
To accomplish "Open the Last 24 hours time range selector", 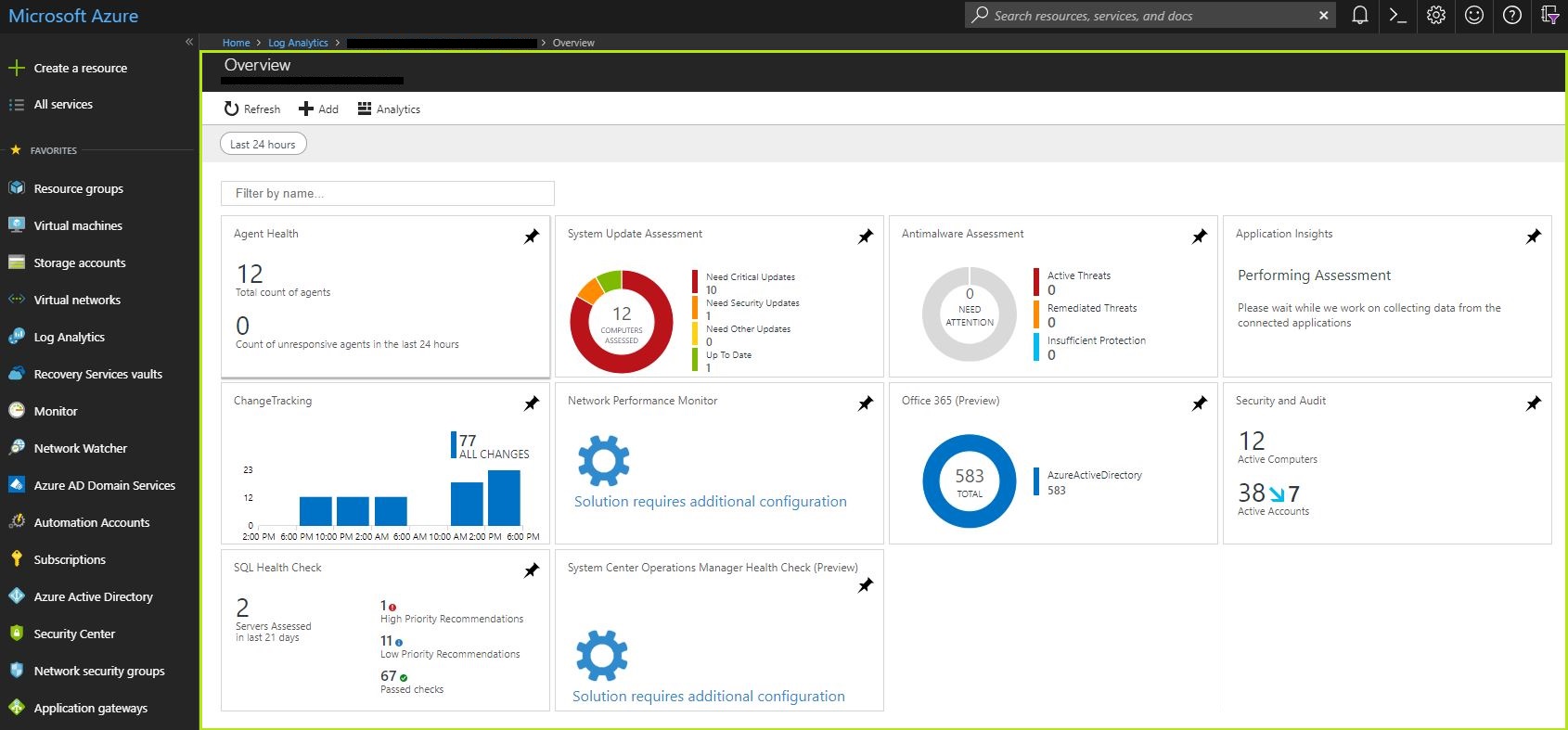I will (x=263, y=144).
